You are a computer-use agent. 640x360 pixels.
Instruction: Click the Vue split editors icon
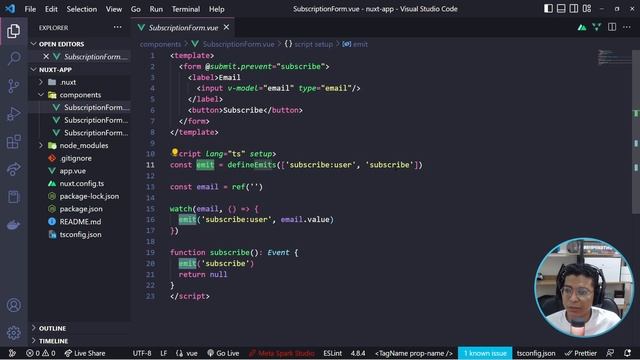[596, 27]
